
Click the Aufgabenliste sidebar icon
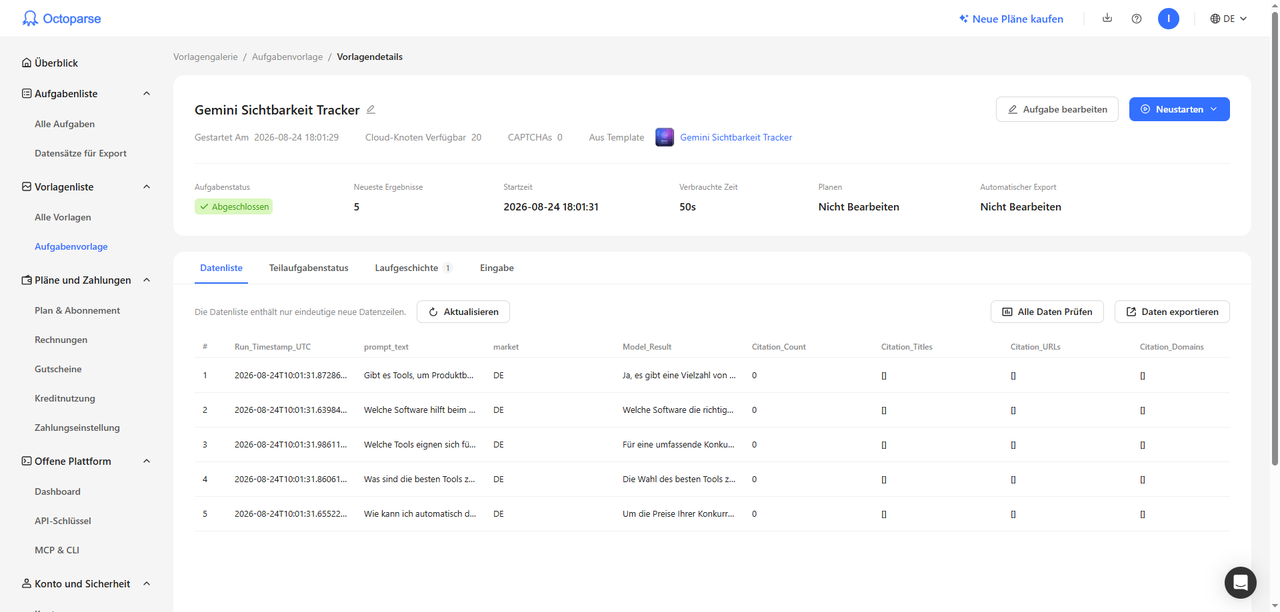[27, 93]
